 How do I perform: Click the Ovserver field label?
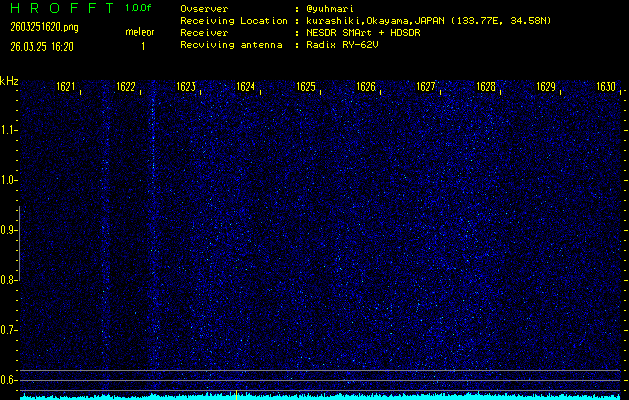click(x=204, y=9)
